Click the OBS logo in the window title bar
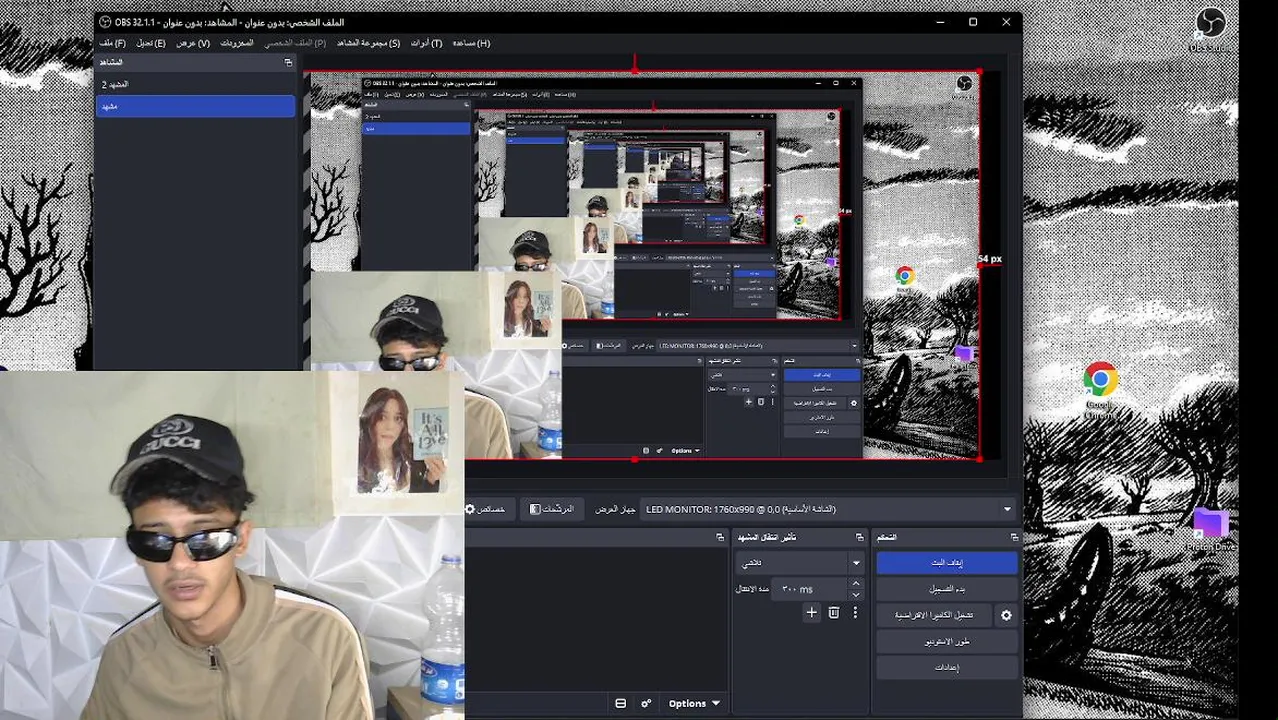 click(x=105, y=22)
